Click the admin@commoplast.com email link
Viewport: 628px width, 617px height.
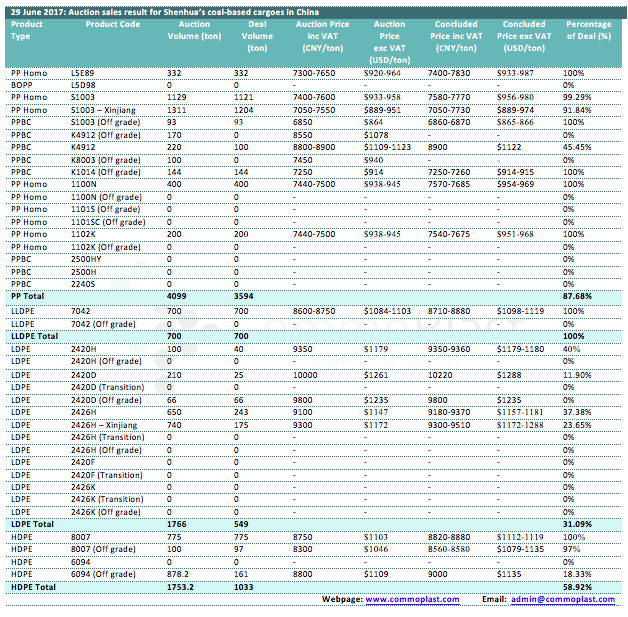click(562, 599)
